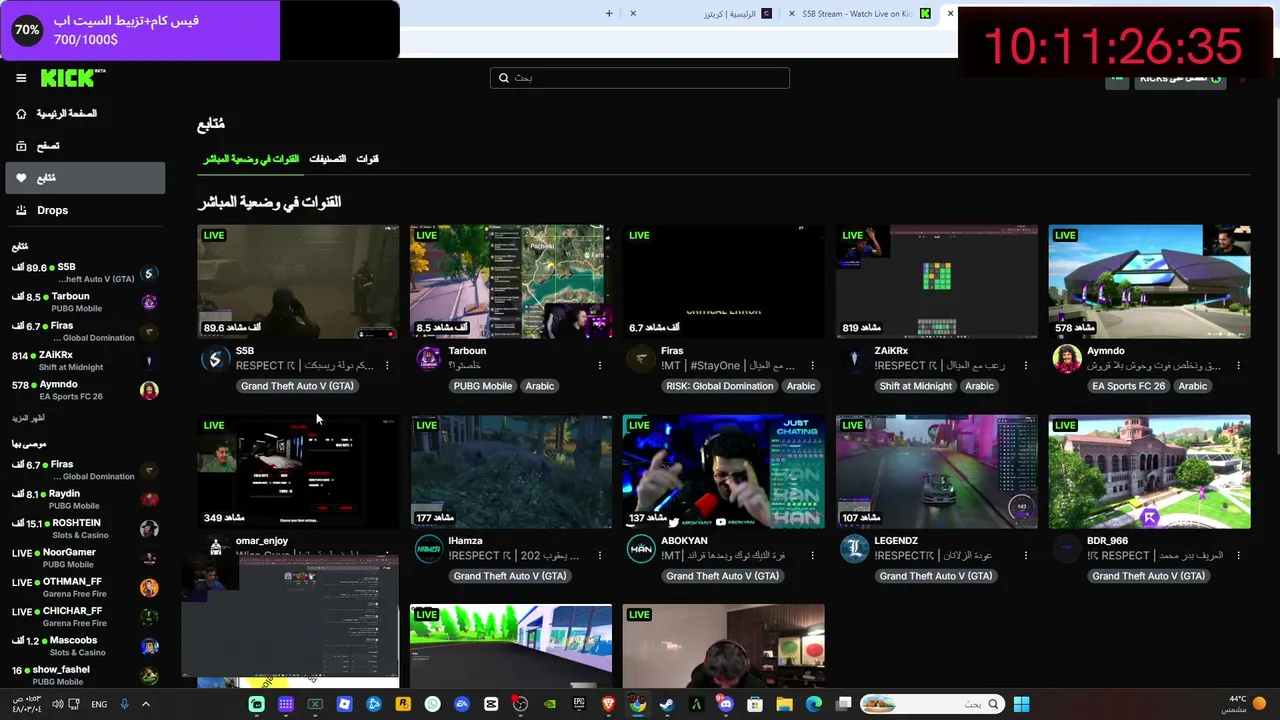Screen dimensions: 1280x720
Task: Open File Explorer from taskbar
Action: pyautogui.click(x=784, y=704)
